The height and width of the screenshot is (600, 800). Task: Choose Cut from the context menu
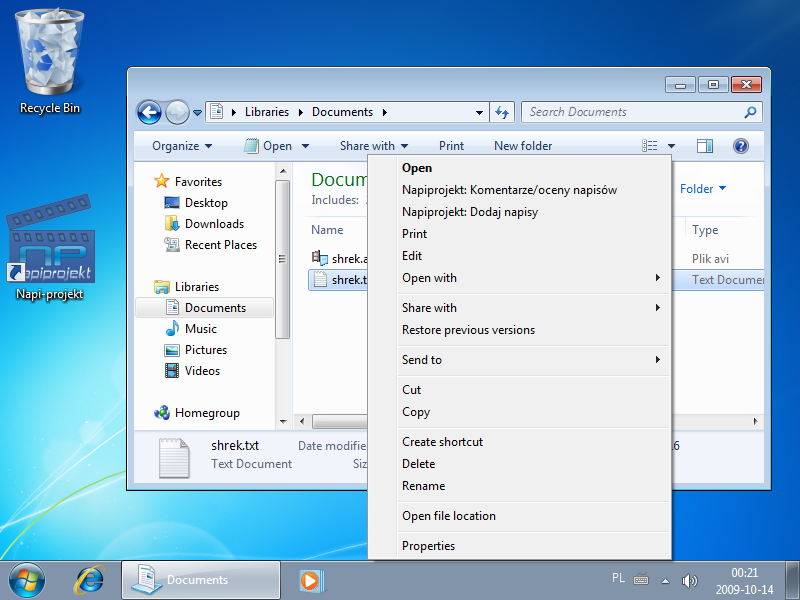(534, 390)
